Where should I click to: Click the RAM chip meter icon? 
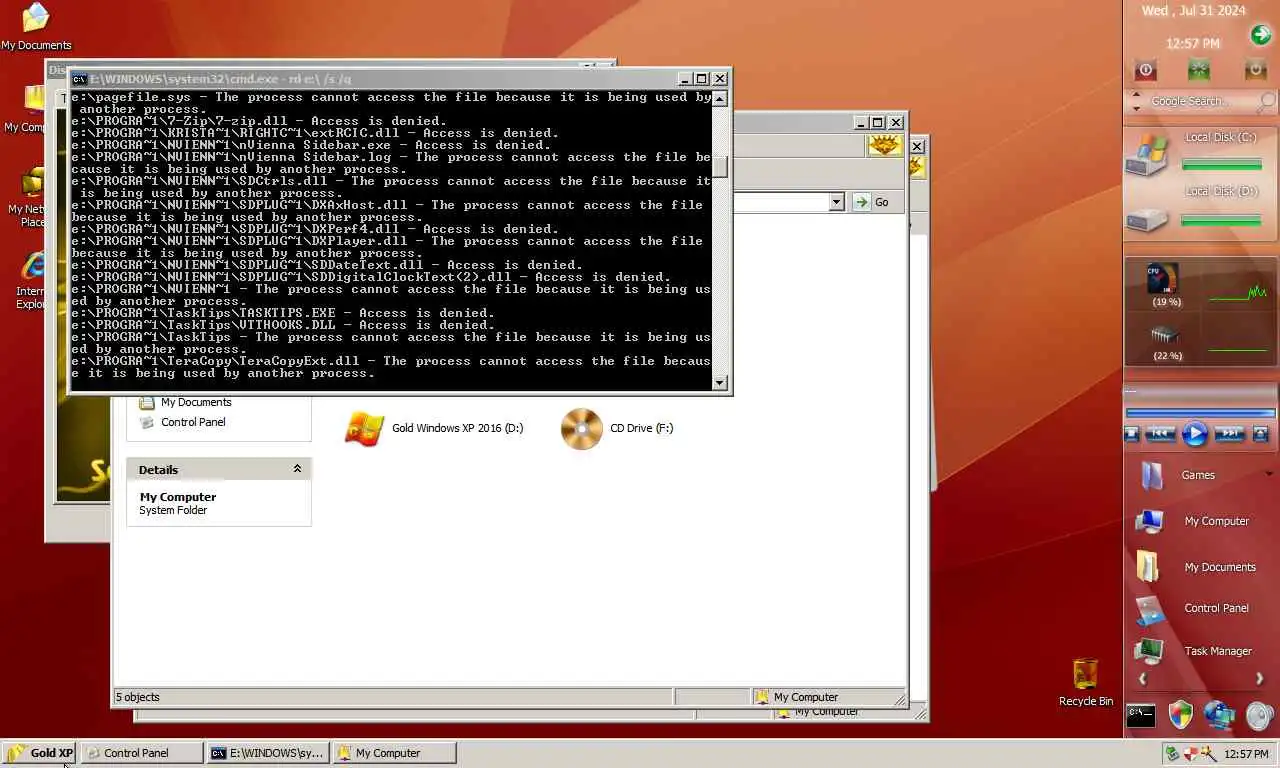pyautogui.click(x=1165, y=334)
